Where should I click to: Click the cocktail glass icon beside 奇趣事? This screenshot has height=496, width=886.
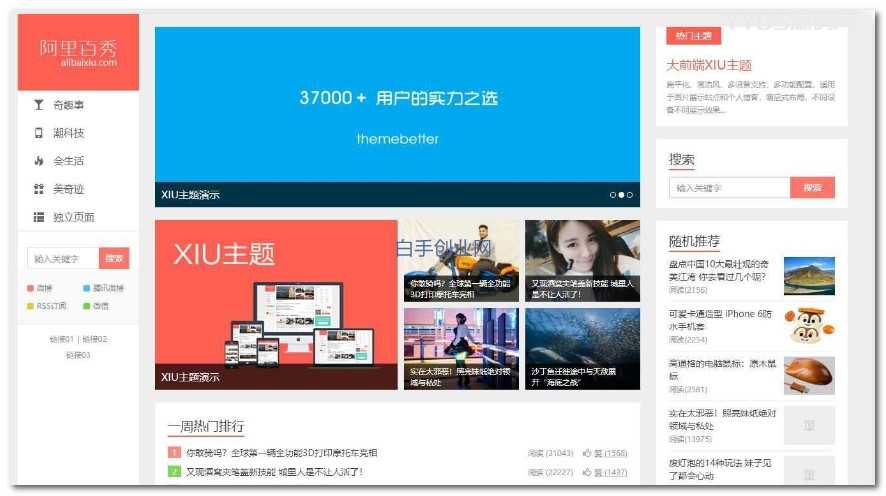tap(39, 105)
